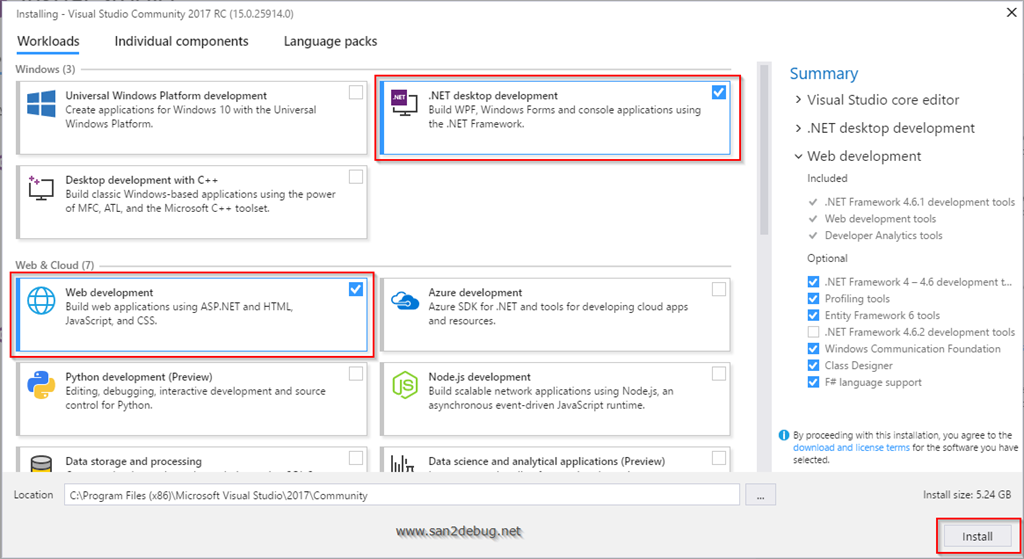Expand Visual Studio core editor in Summary

click(798, 100)
